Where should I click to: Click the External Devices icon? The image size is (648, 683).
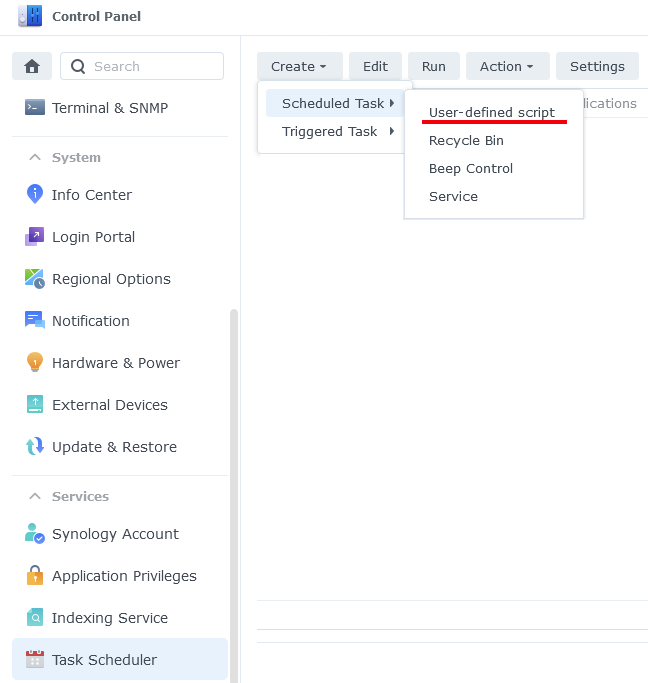[x=35, y=405]
